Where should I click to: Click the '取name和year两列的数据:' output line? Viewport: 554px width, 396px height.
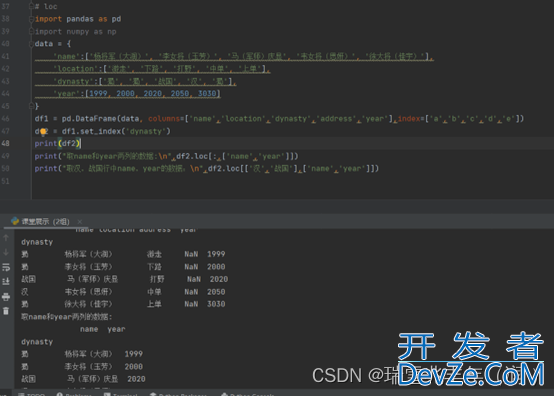(66, 317)
